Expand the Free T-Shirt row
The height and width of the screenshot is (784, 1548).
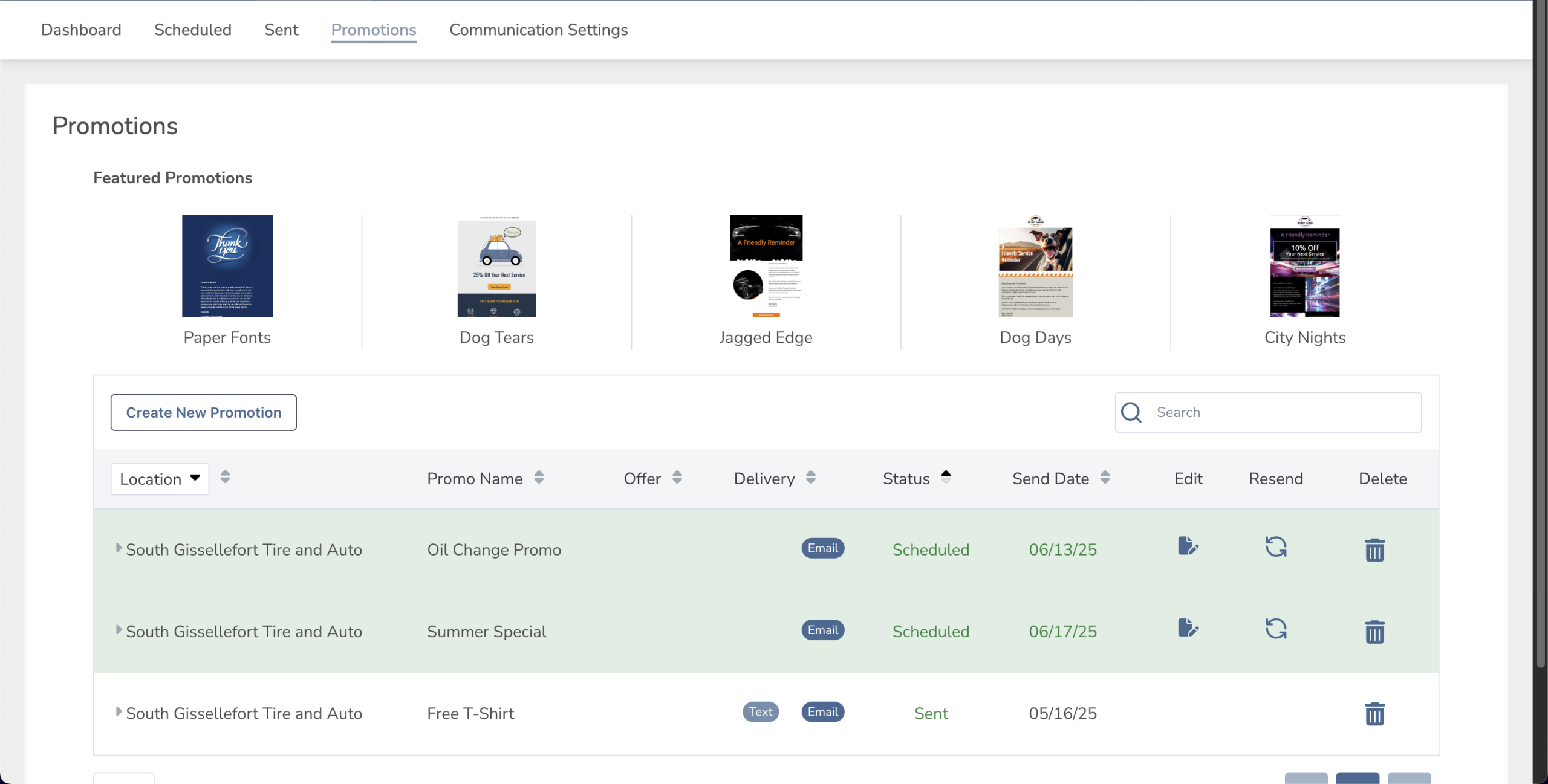point(119,711)
